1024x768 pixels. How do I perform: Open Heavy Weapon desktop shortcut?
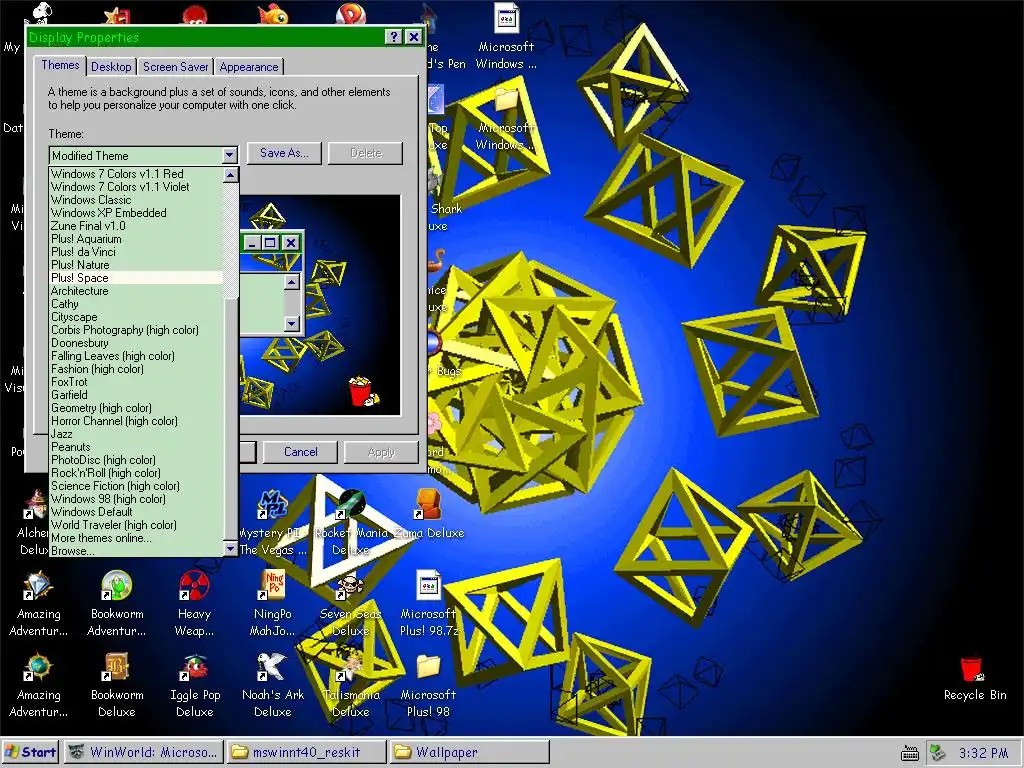tap(194, 586)
